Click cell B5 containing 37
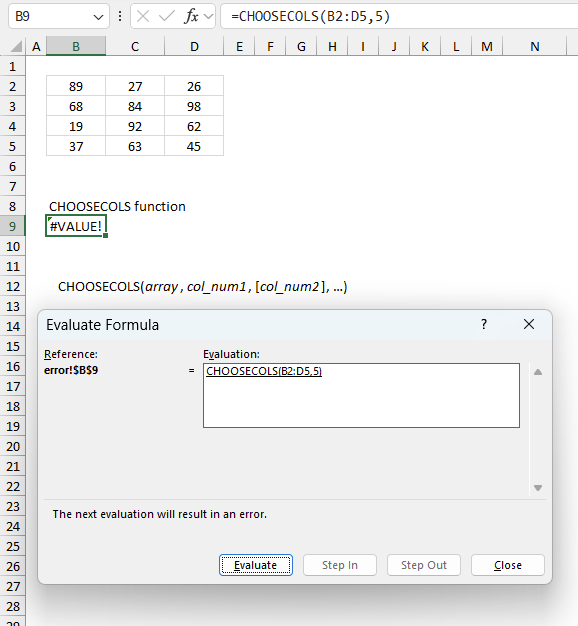This screenshot has width=578, height=626. pos(76,146)
